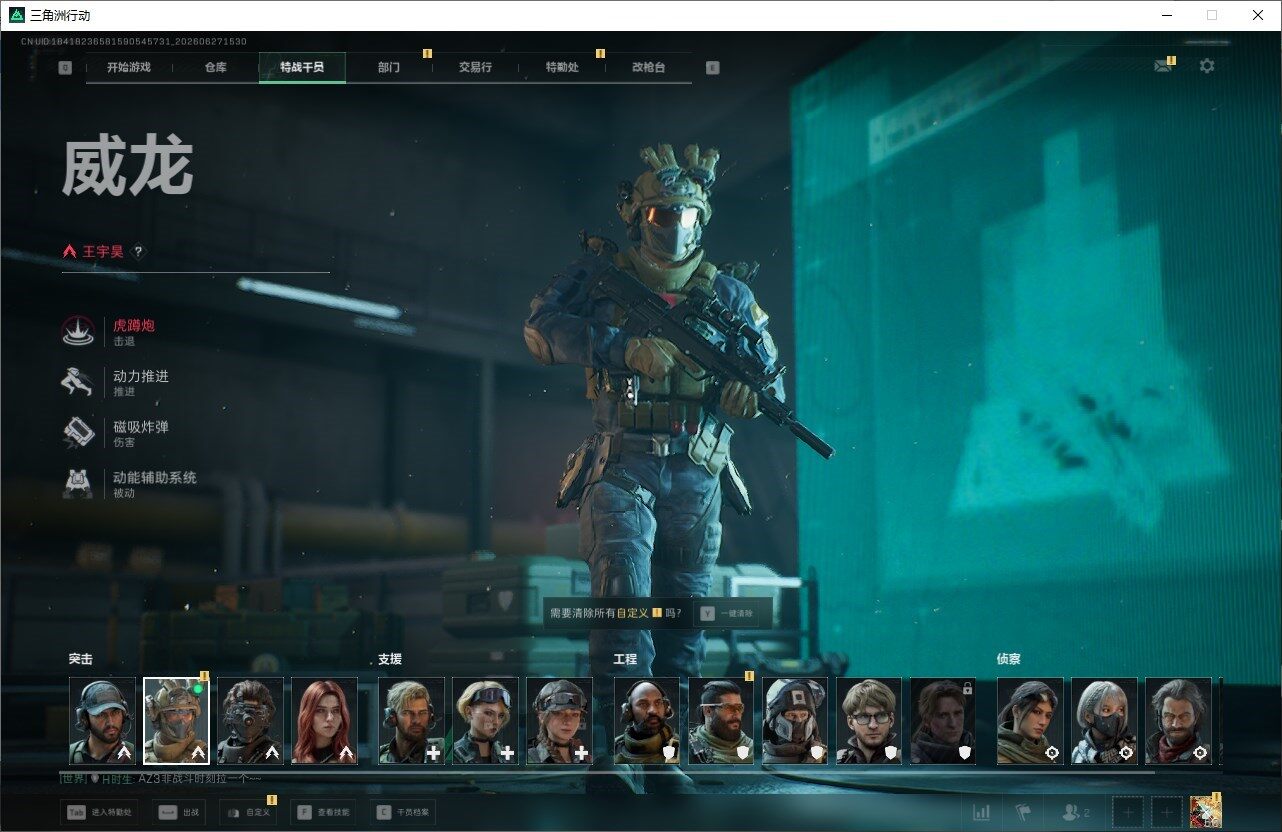The image size is (1282, 832).
Task: Select the masked helmet engineer operator
Action: pos(794,721)
